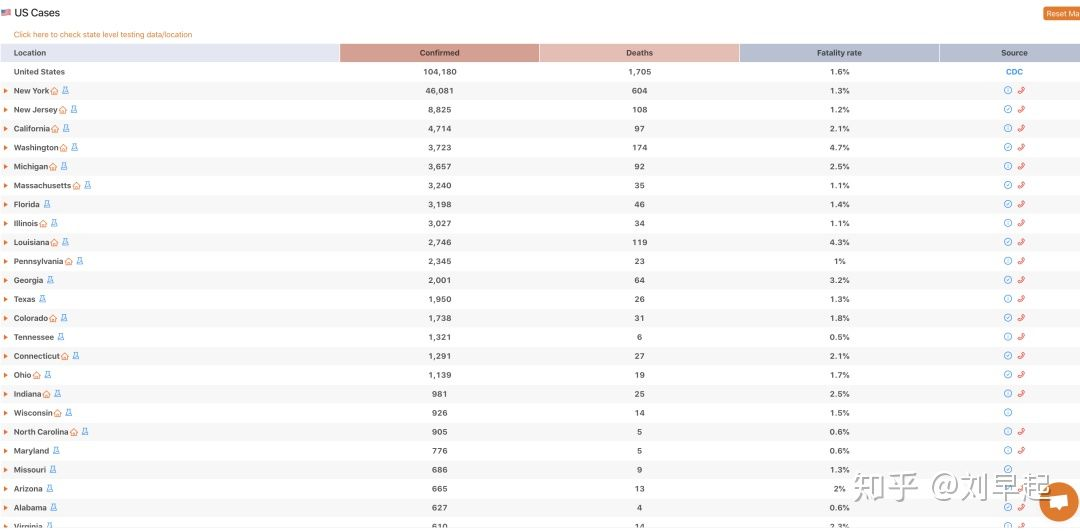1080x532 pixels.
Task: Click the blue source icon for New Jersey
Action: click(x=1007, y=110)
